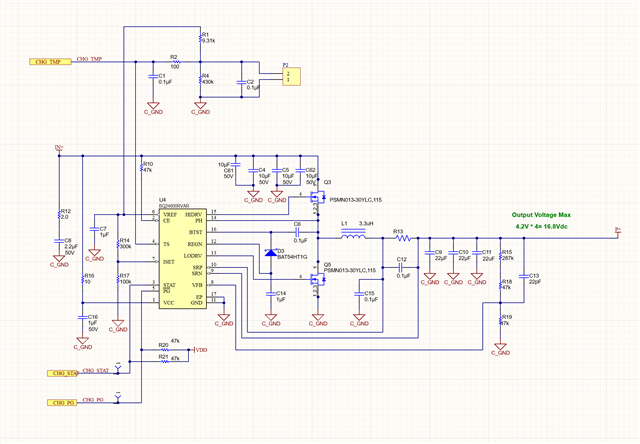Select the R13 sense resistor symbol

pyautogui.click(x=403, y=238)
